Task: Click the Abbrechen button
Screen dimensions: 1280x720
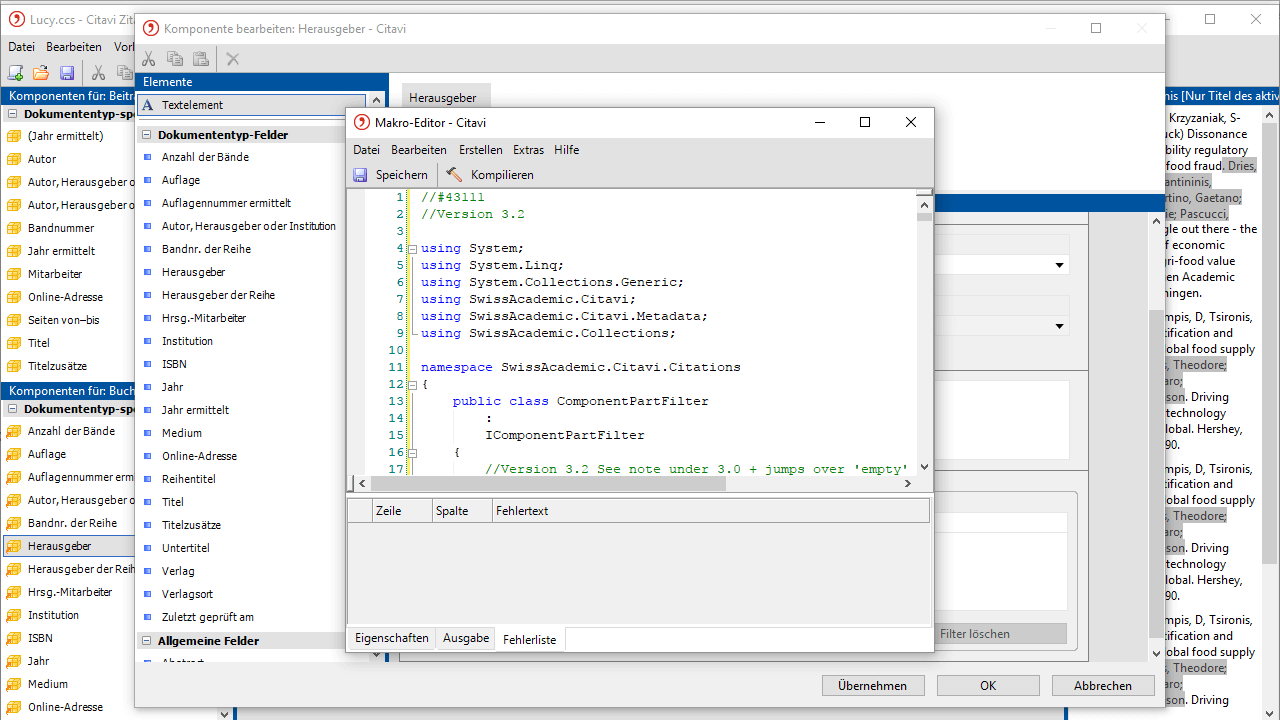Action: click(1102, 686)
